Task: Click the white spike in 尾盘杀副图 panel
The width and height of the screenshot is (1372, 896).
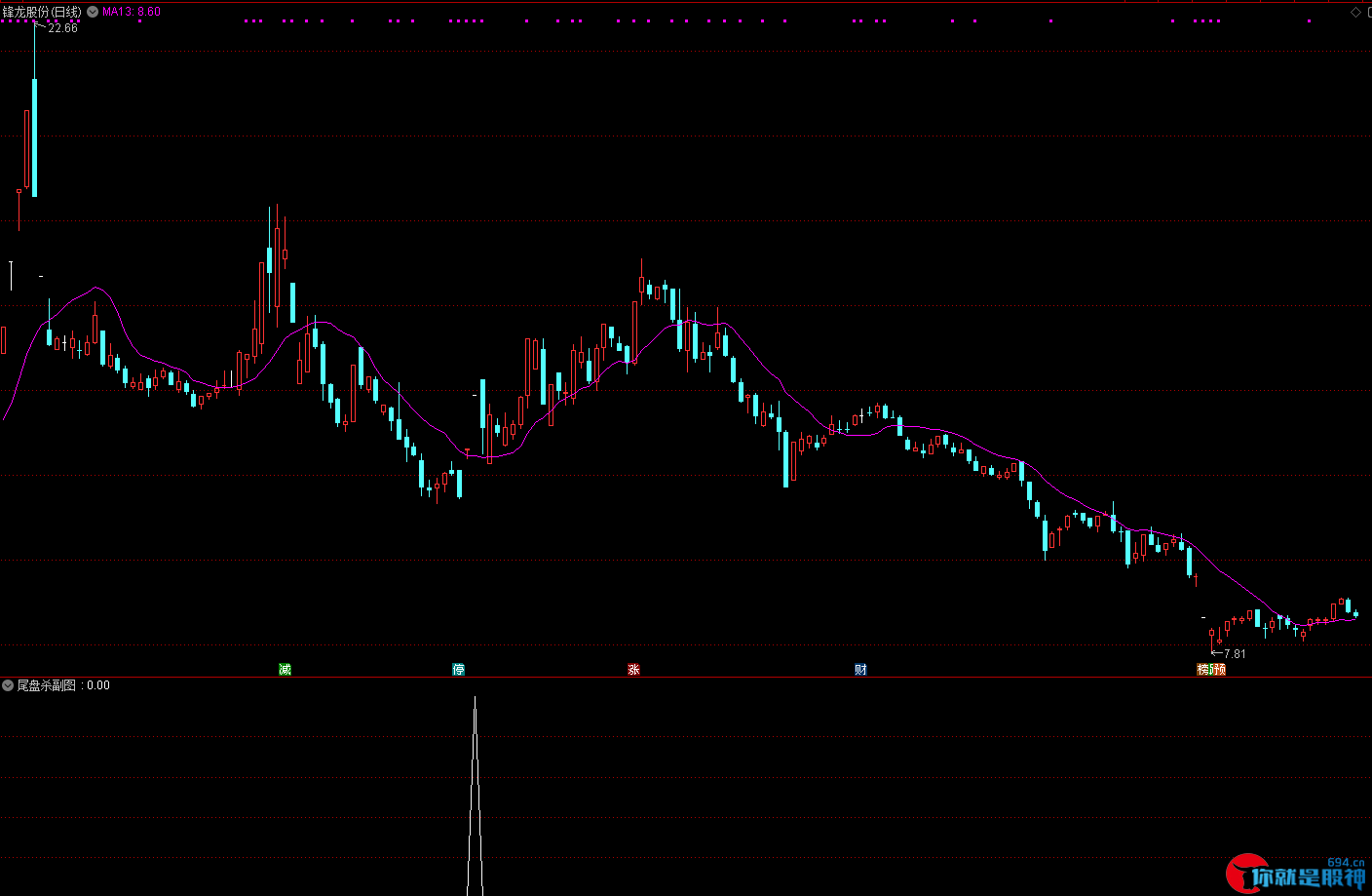Action: 475,795
